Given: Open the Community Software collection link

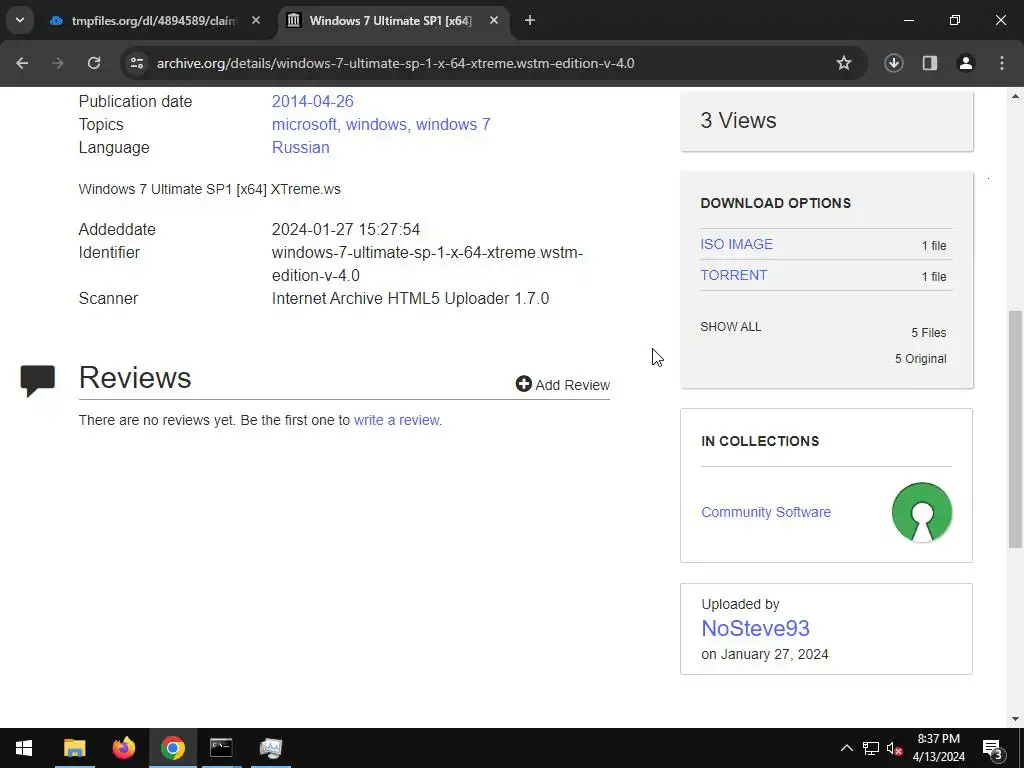Looking at the screenshot, I should pos(765,512).
